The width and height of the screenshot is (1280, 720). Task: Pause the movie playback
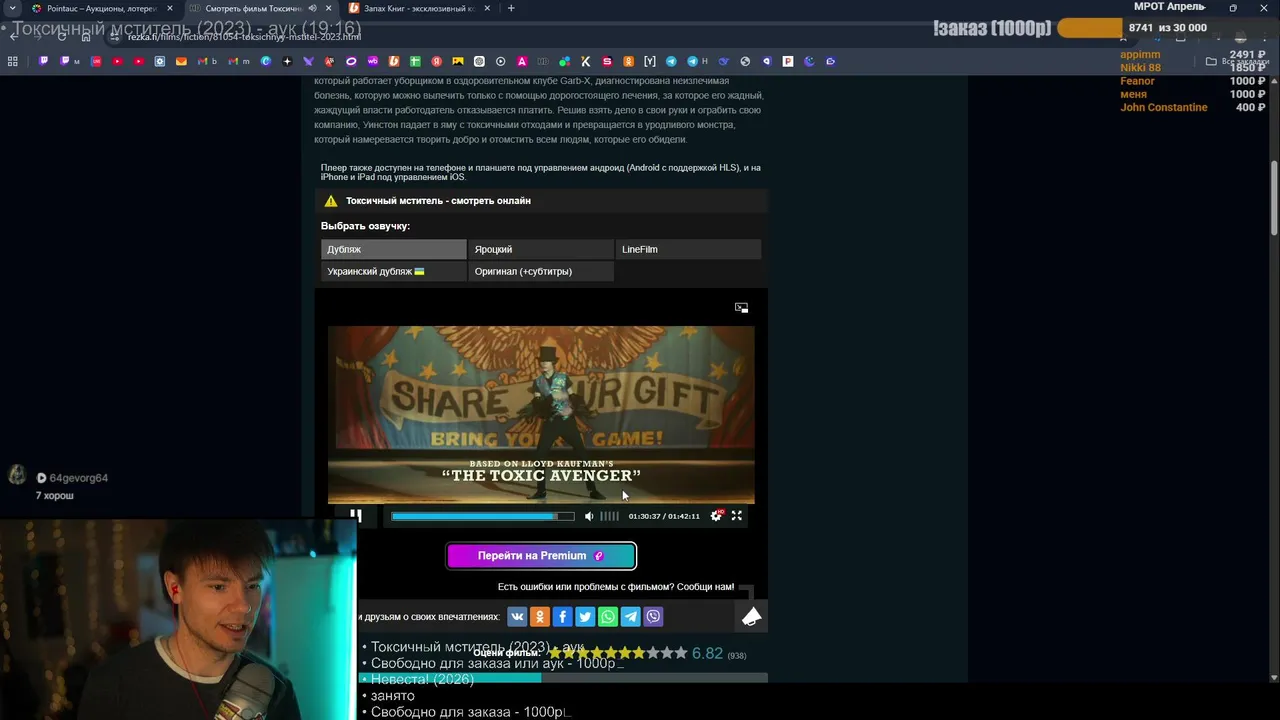click(355, 516)
